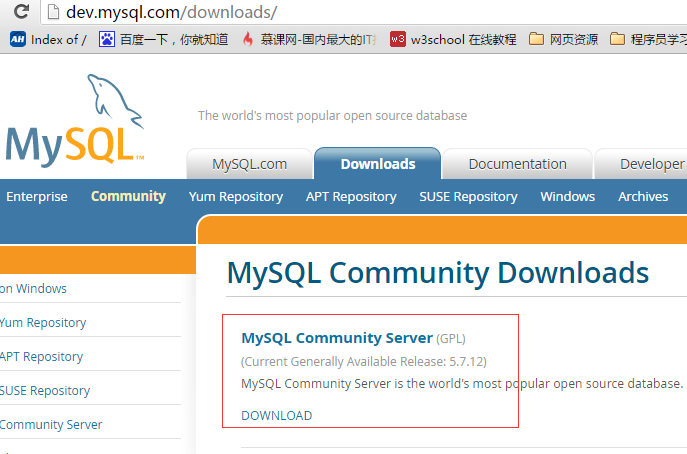Open the Index of / bookmark icon
Viewport: 687px width, 454px height.
click(x=18, y=39)
